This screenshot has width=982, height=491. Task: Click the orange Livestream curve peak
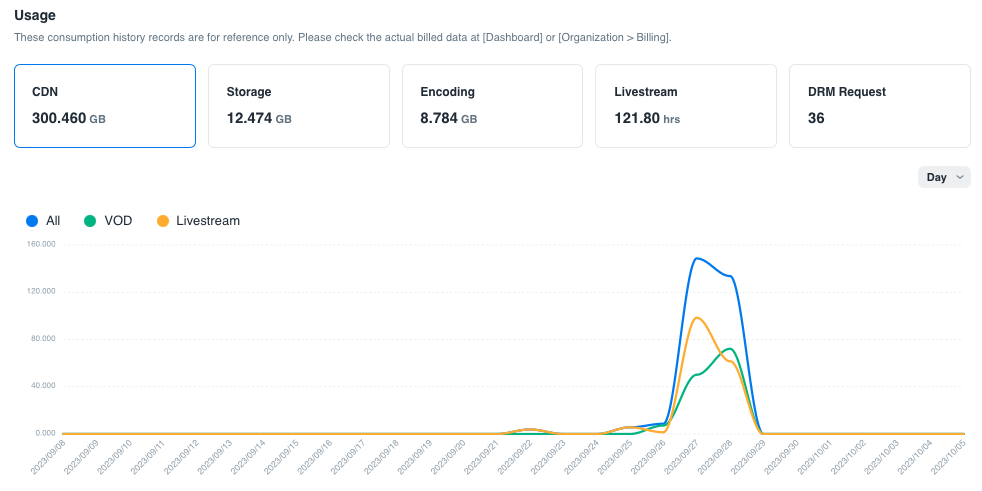(697, 318)
